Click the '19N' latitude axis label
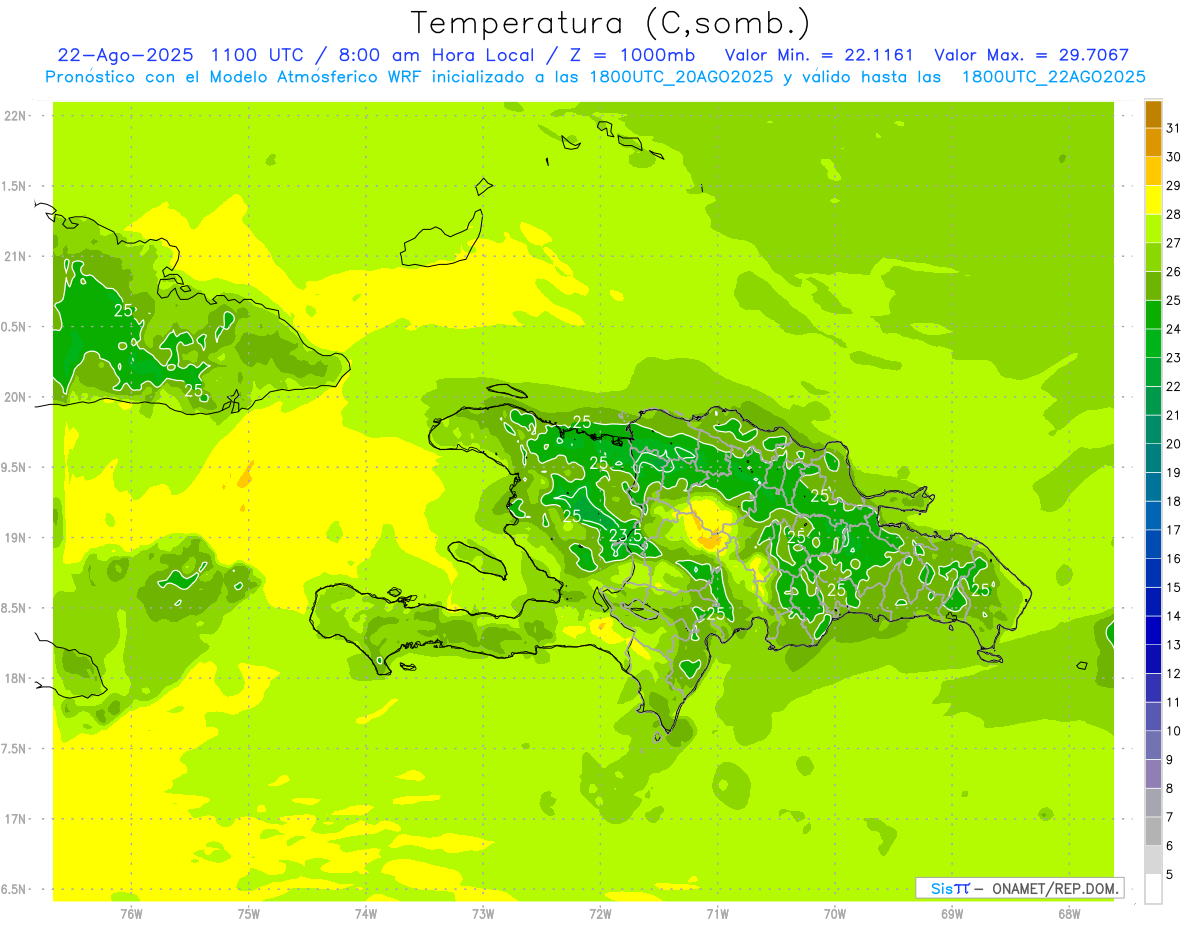This screenshot has width=1200, height=927. [x=15, y=537]
